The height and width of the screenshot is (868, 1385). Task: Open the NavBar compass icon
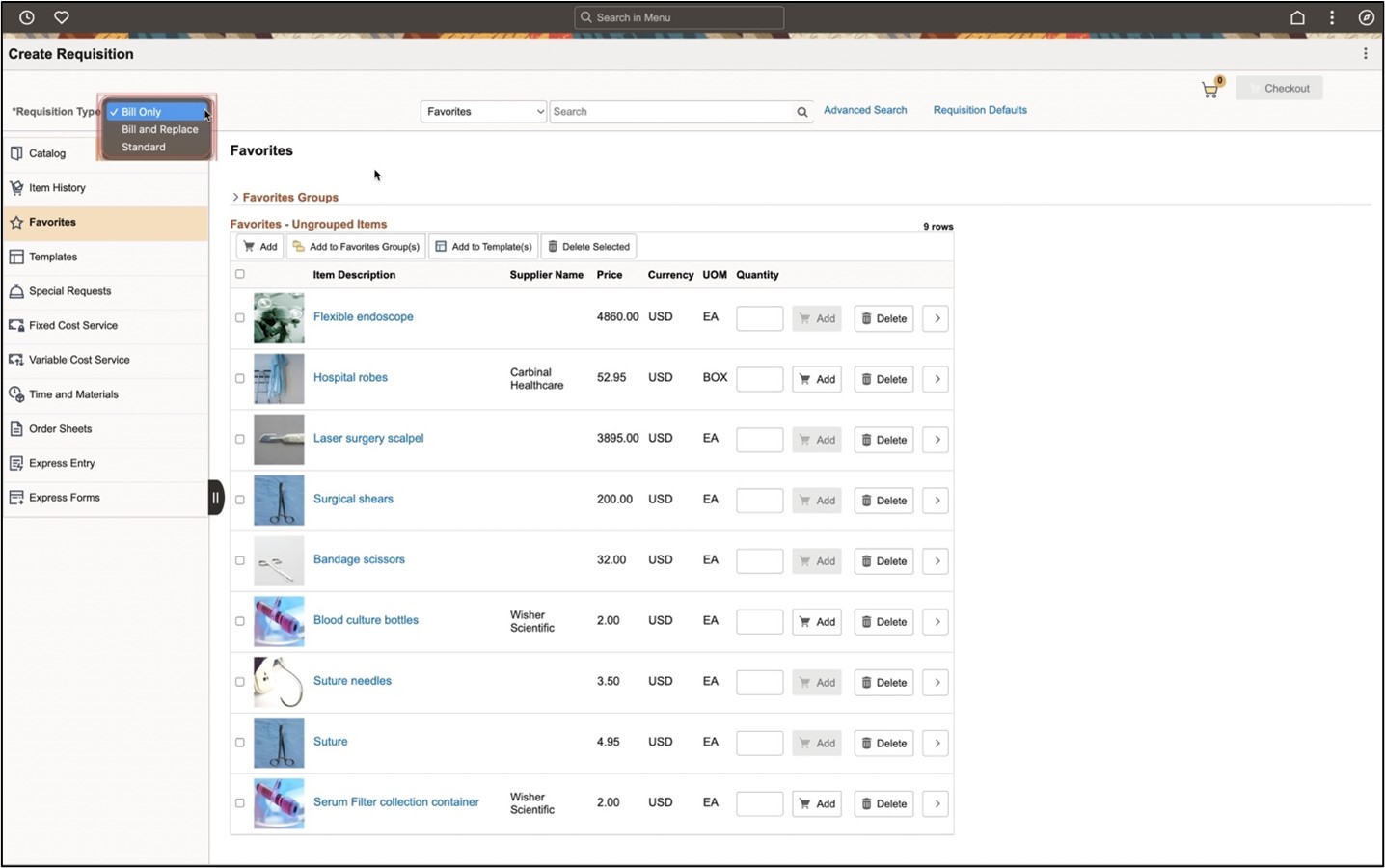(x=1366, y=17)
